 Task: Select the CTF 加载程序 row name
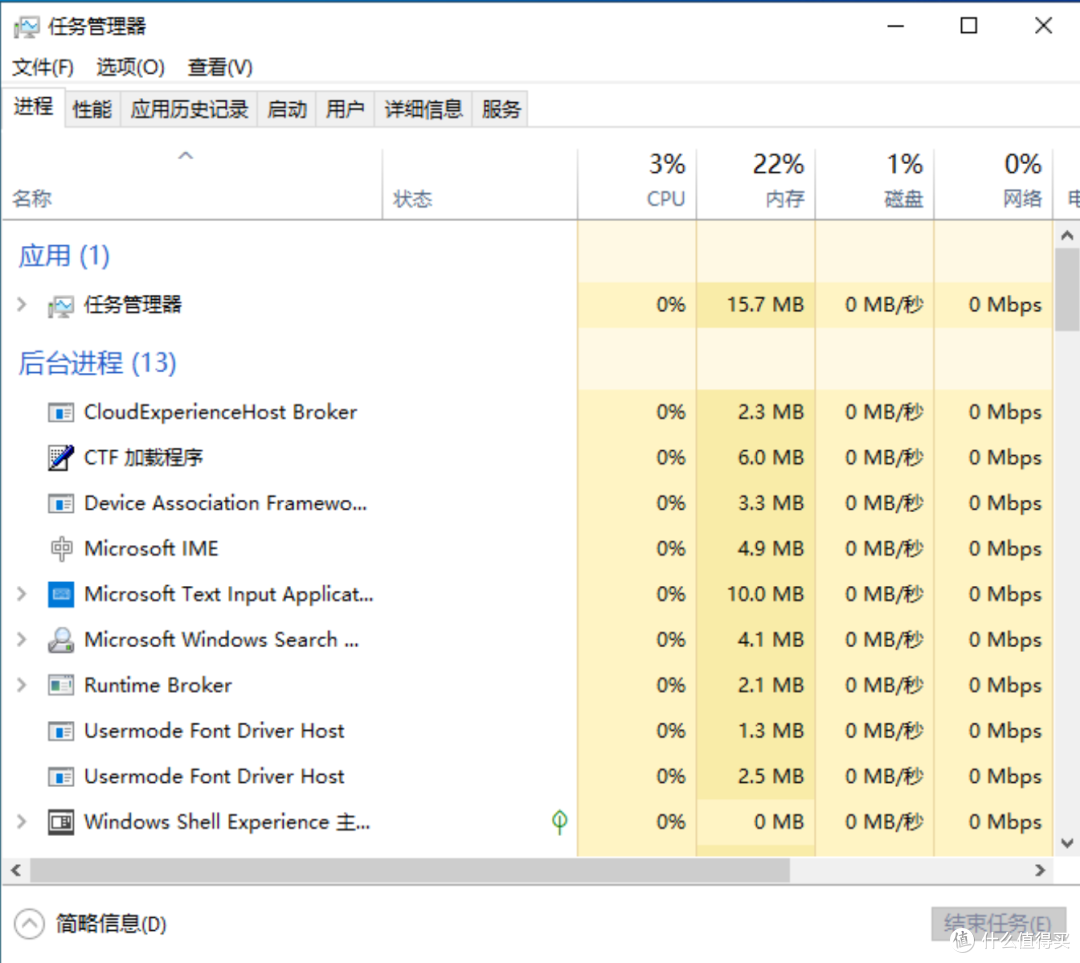[x=143, y=457]
